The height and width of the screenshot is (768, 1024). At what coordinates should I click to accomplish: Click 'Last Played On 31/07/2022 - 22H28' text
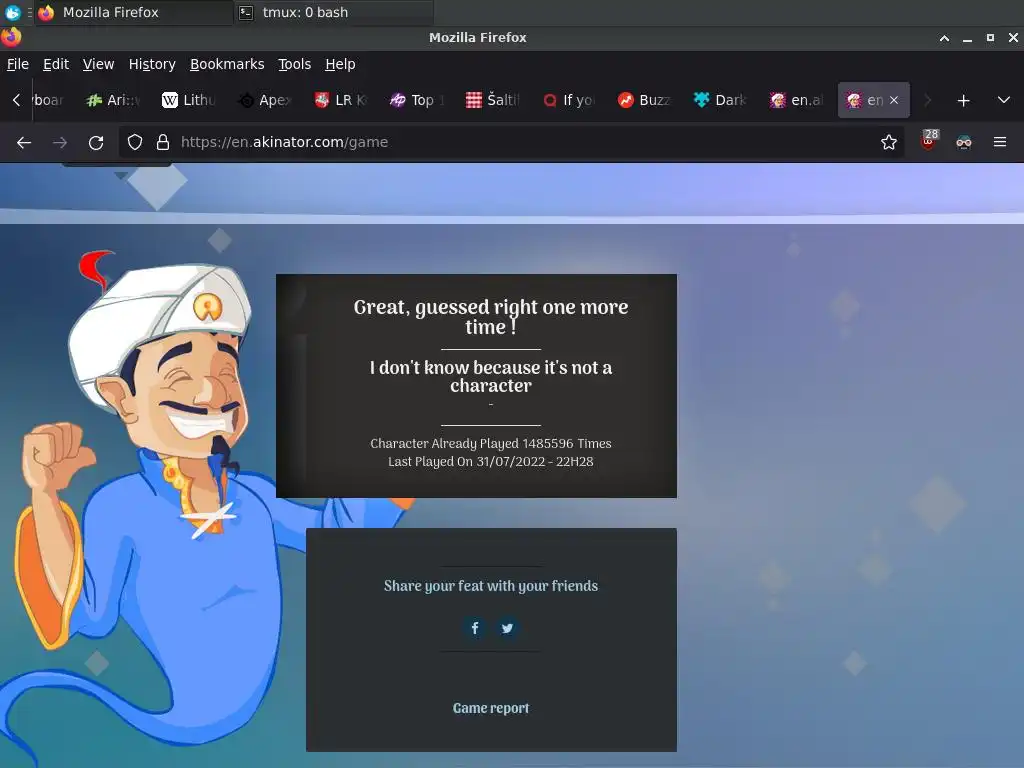point(491,462)
